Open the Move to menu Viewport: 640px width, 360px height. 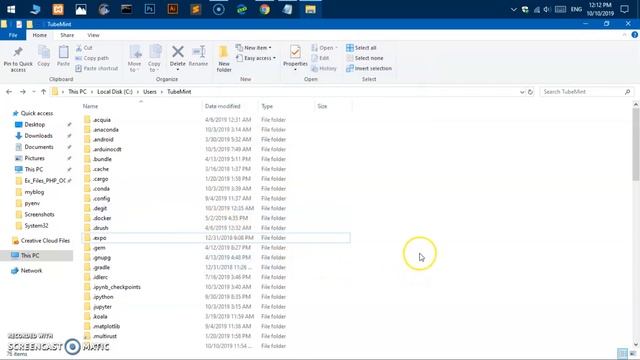(x=134, y=59)
